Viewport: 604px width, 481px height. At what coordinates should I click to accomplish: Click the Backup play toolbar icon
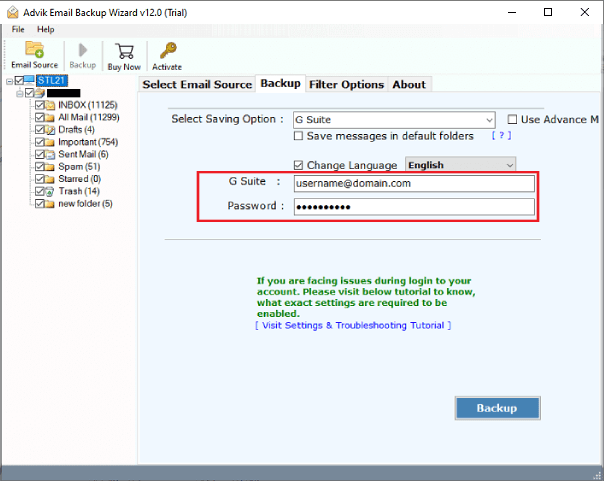coord(82,50)
